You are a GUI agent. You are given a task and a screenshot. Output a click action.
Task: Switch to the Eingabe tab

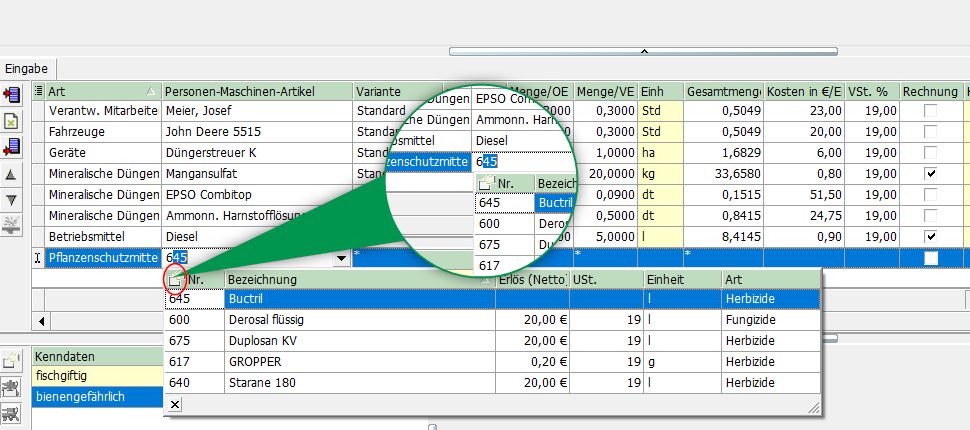(x=27, y=68)
